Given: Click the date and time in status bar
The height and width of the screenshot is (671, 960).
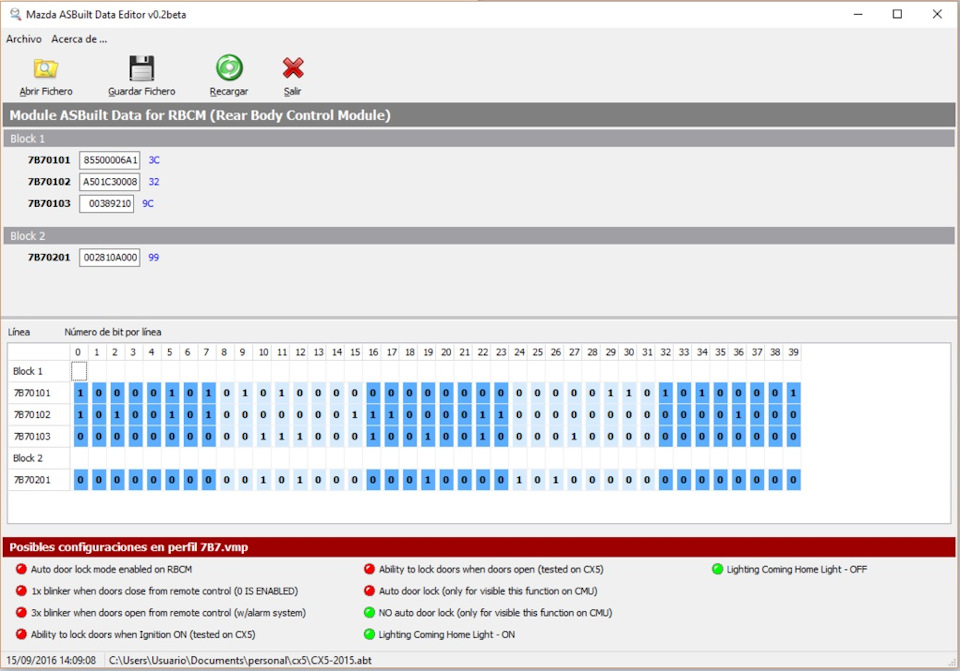Looking at the screenshot, I should 51,661.
